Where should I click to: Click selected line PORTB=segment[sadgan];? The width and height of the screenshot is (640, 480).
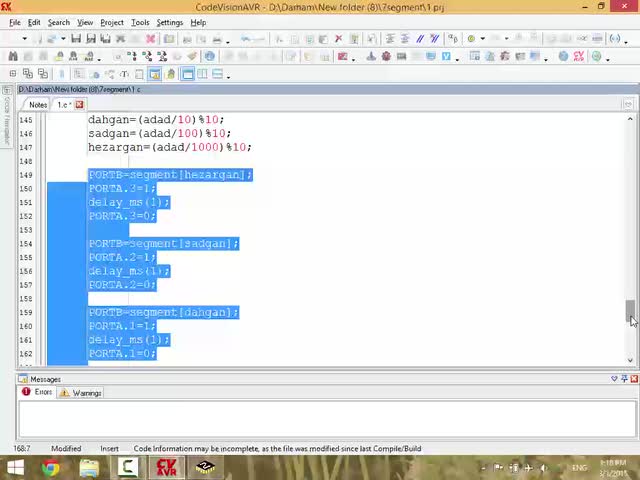(163, 244)
